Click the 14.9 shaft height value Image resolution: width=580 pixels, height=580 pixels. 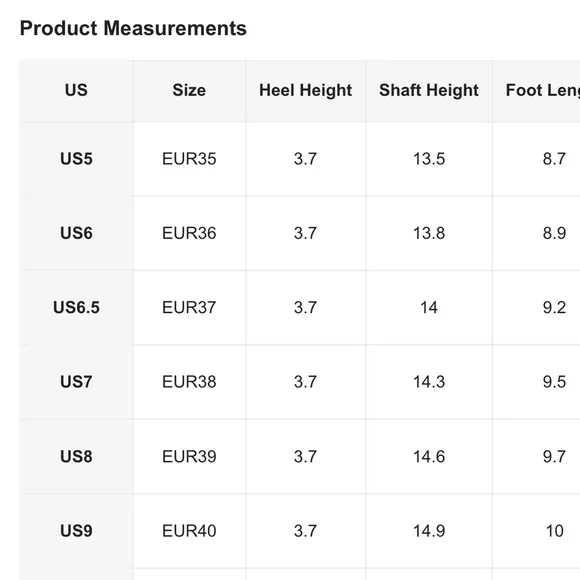pyautogui.click(x=429, y=531)
